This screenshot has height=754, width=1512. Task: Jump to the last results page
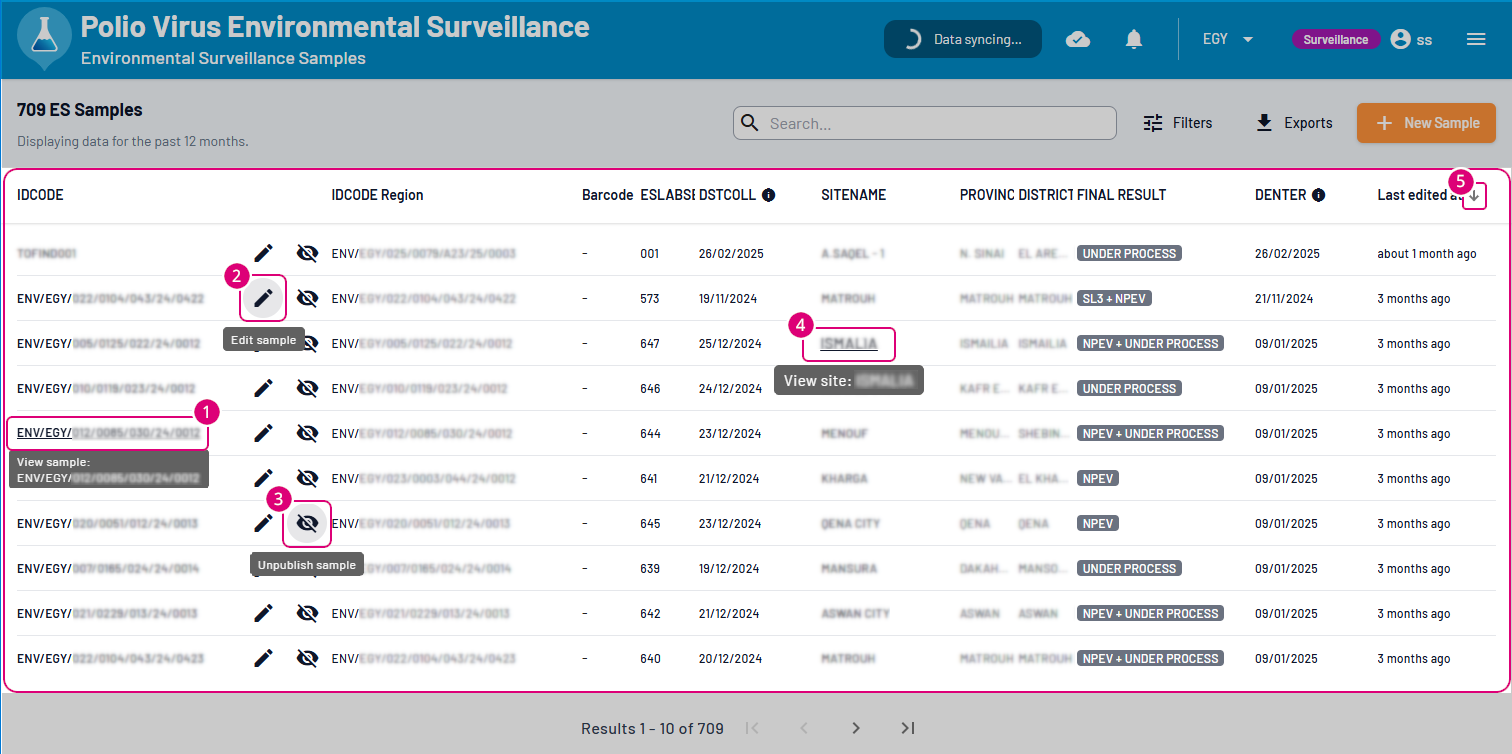click(x=907, y=728)
